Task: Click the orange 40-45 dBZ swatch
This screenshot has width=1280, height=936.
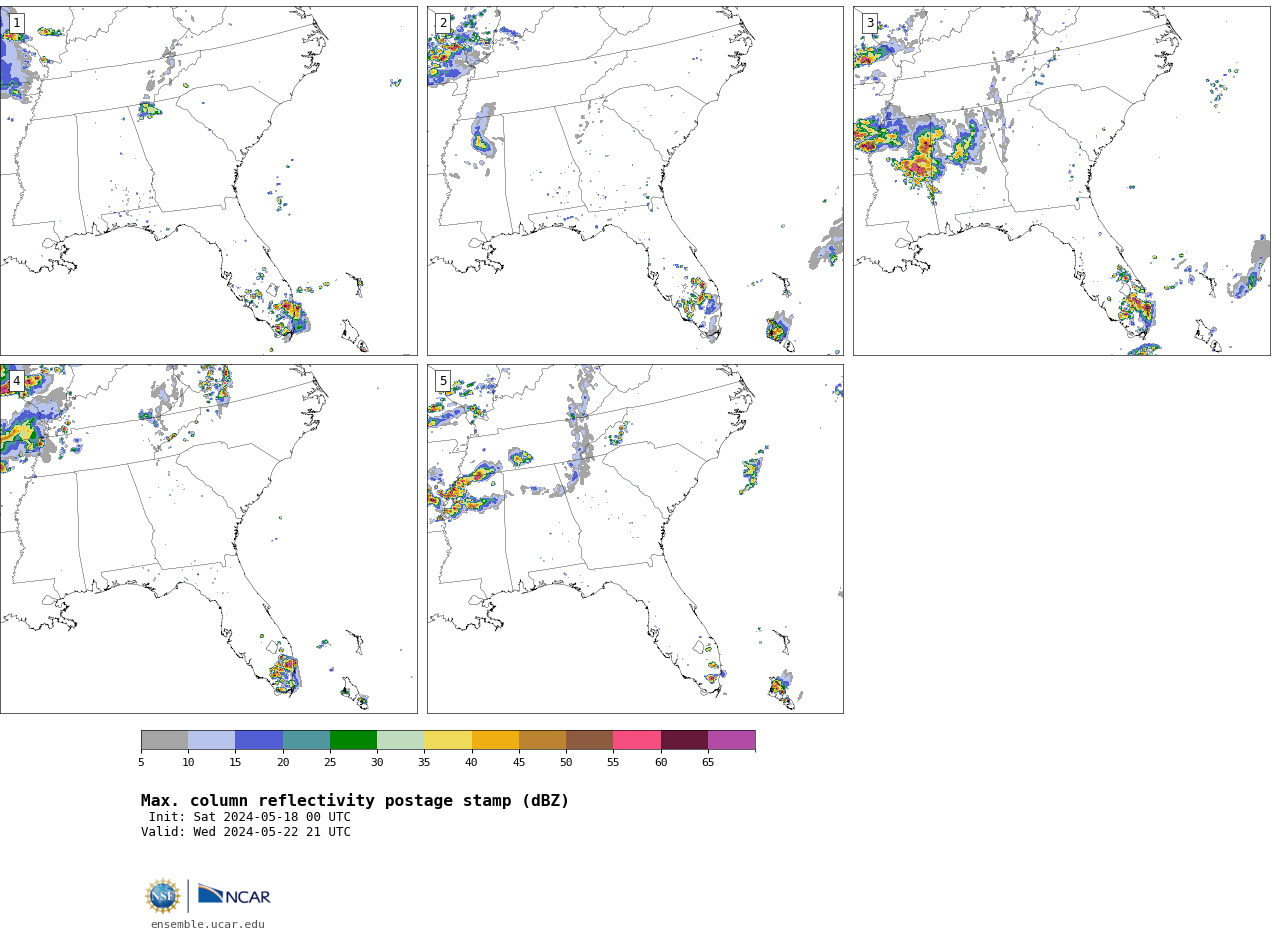Action: pos(495,740)
